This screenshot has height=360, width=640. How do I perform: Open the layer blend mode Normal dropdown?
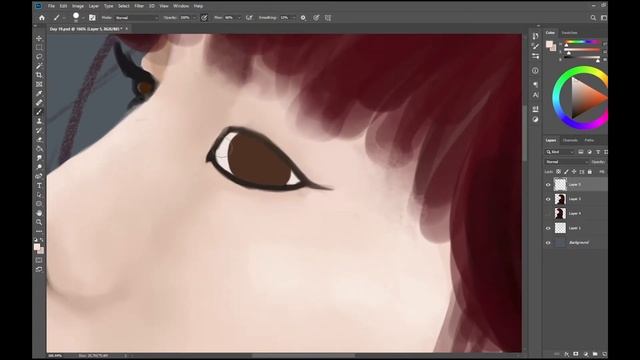(x=567, y=162)
